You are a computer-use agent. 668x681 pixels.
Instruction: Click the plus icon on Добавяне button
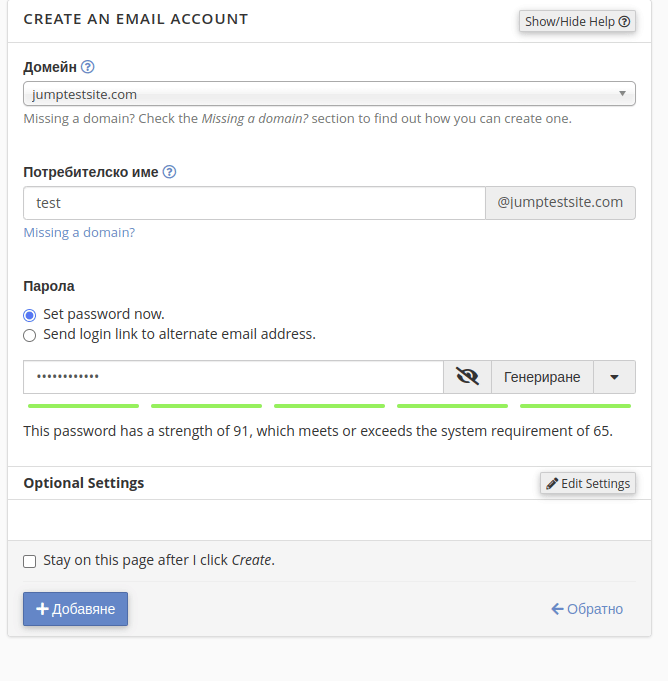[42, 608]
